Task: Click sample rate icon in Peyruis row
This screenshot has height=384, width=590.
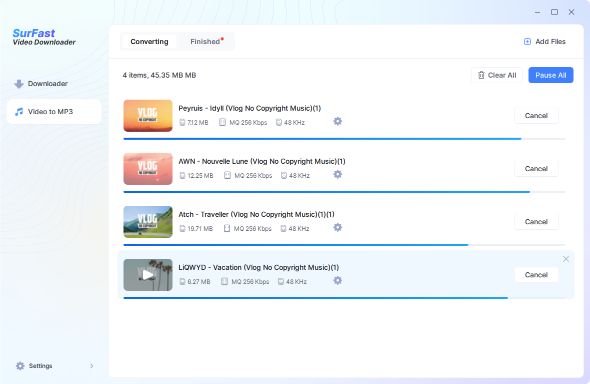Action: 279,123
